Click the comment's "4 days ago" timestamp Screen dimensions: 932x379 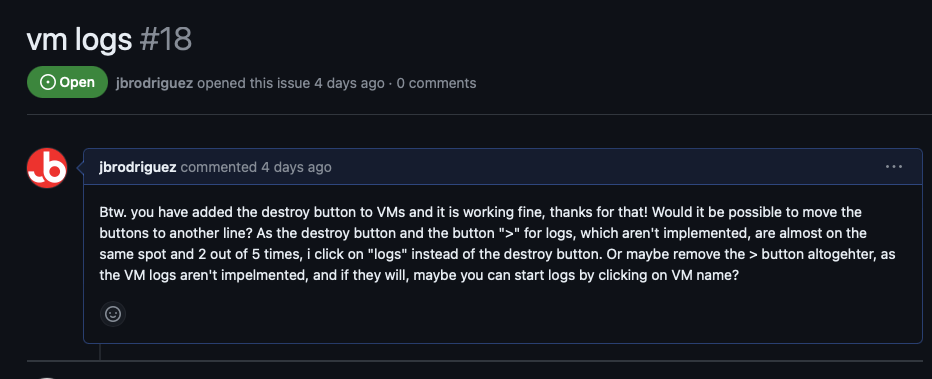point(296,168)
